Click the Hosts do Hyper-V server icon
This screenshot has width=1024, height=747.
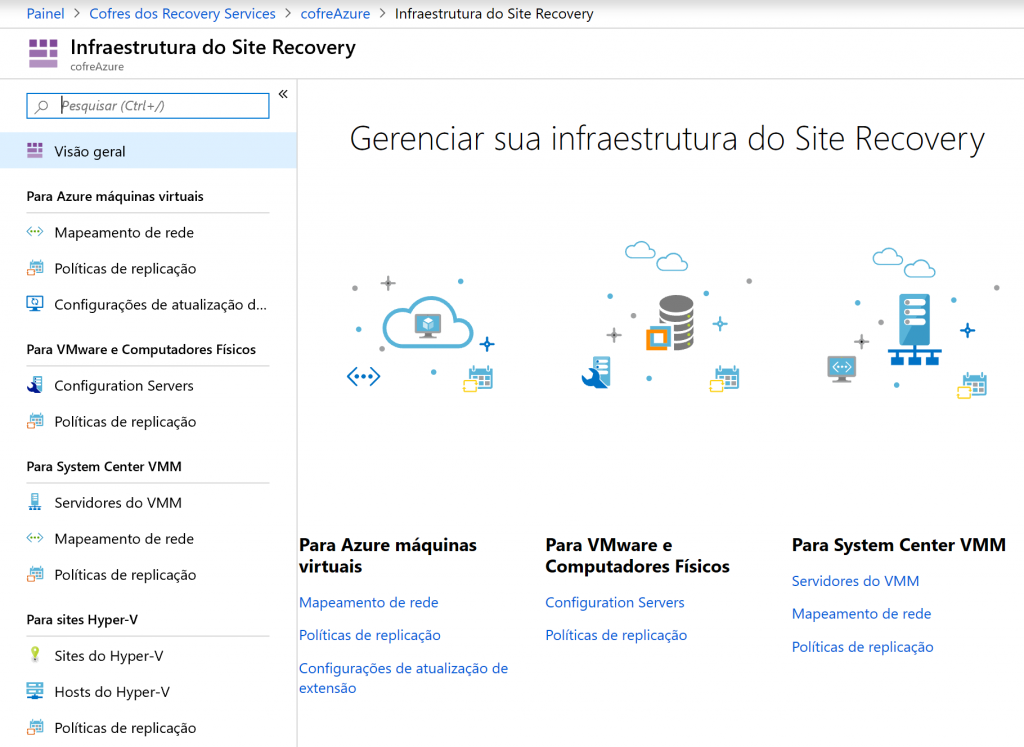click(x=35, y=691)
